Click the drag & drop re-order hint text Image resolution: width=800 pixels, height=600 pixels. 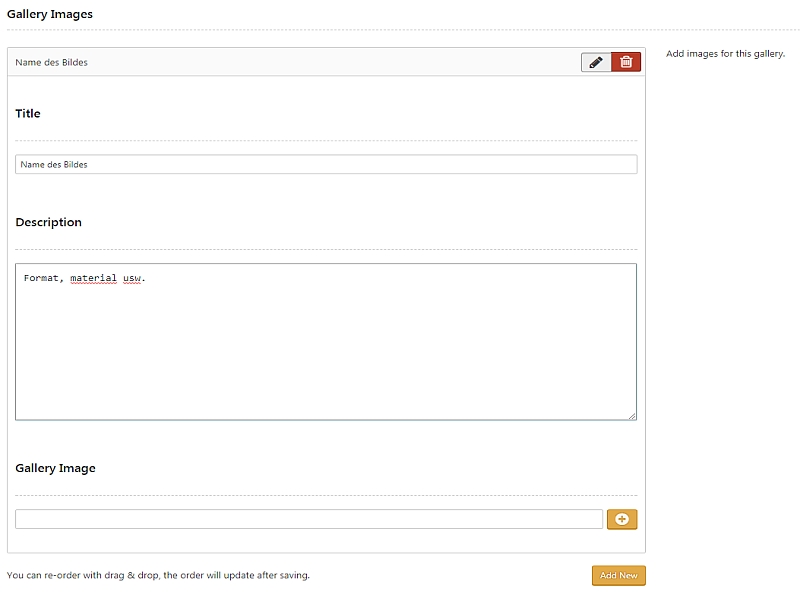[x=158, y=575]
